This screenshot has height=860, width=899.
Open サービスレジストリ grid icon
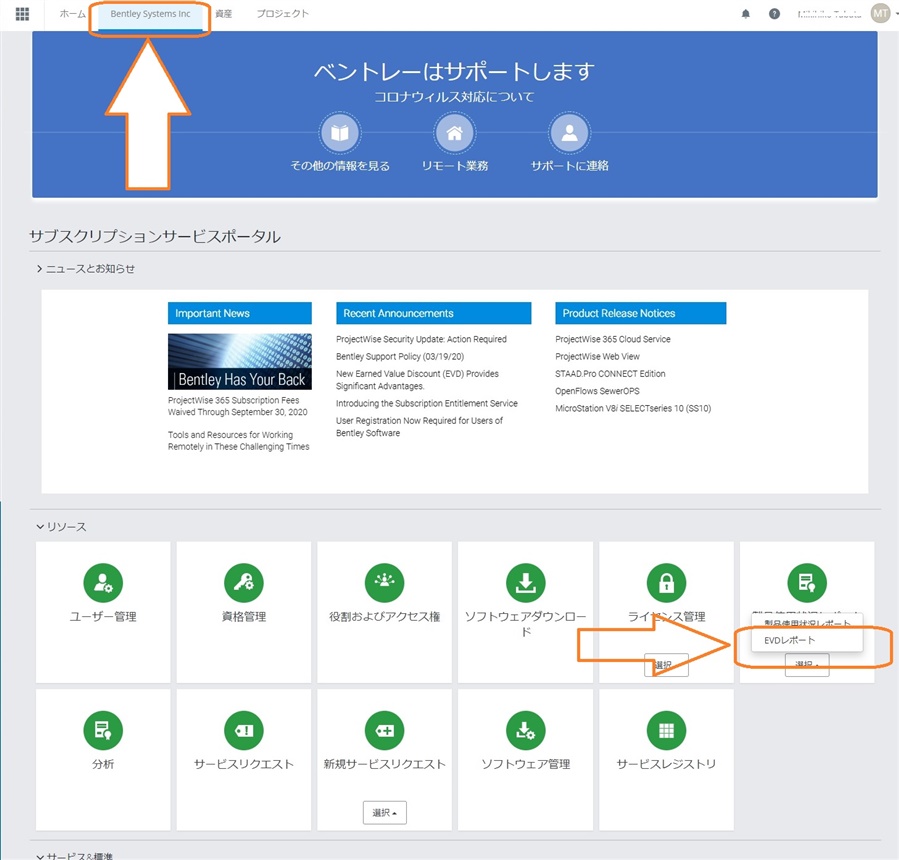point(666,730)
